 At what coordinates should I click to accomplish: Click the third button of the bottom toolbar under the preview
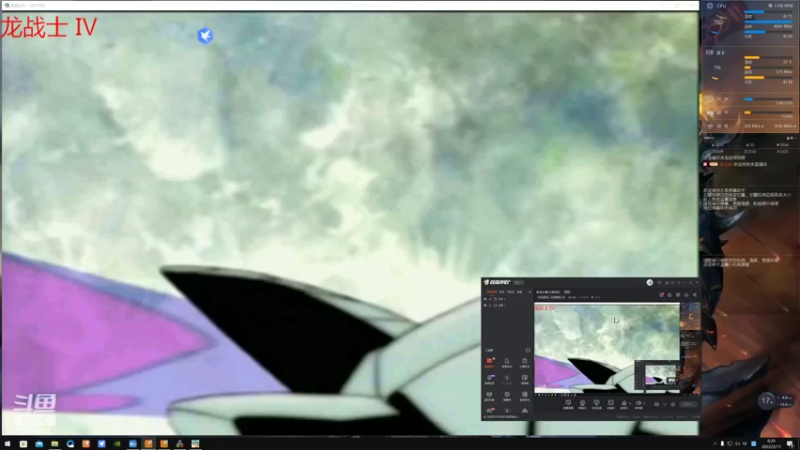(x=596, y=404)
